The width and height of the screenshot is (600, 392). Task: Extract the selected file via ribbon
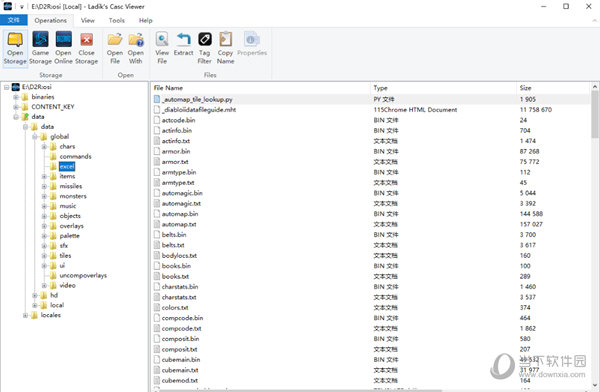pyautogui.click(x=183, y=44)
